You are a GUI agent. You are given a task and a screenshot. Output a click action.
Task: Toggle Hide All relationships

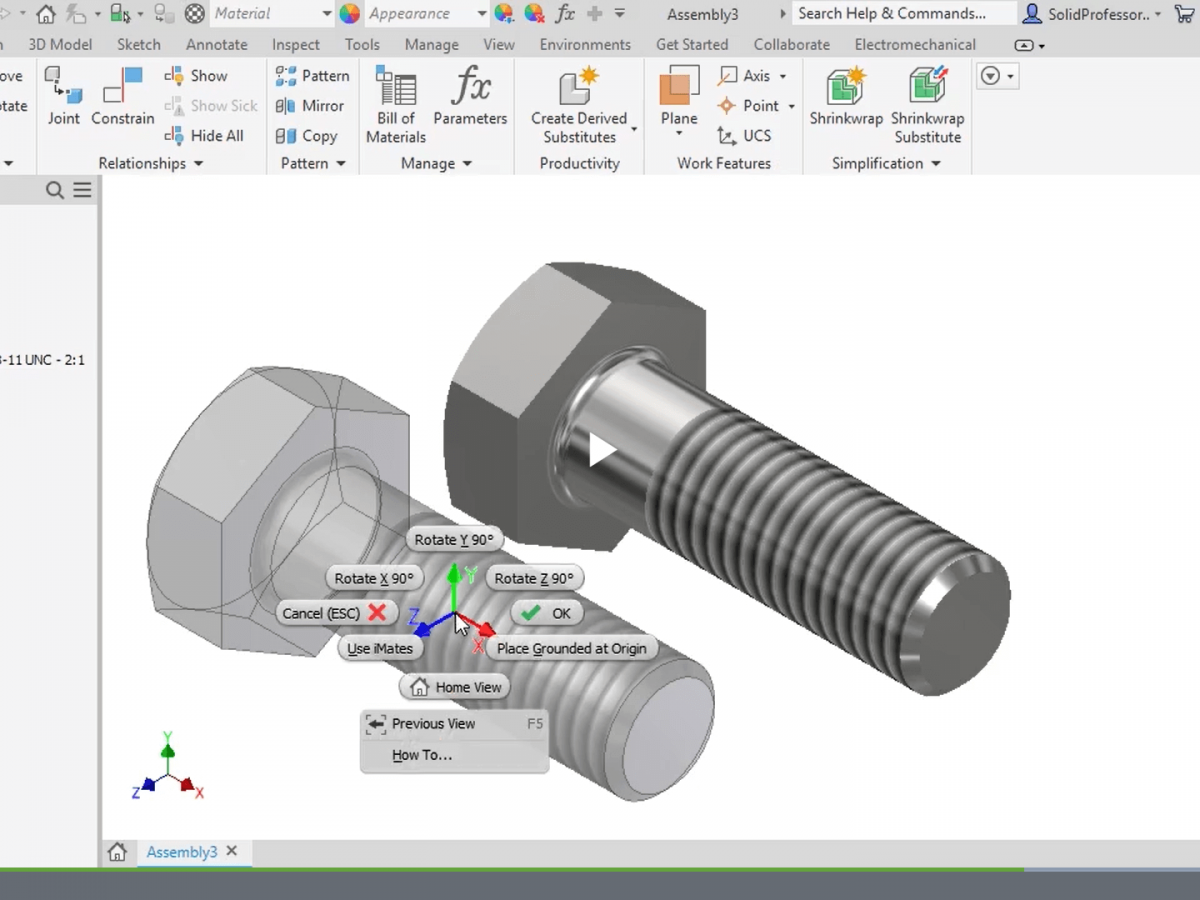[205, 136]
